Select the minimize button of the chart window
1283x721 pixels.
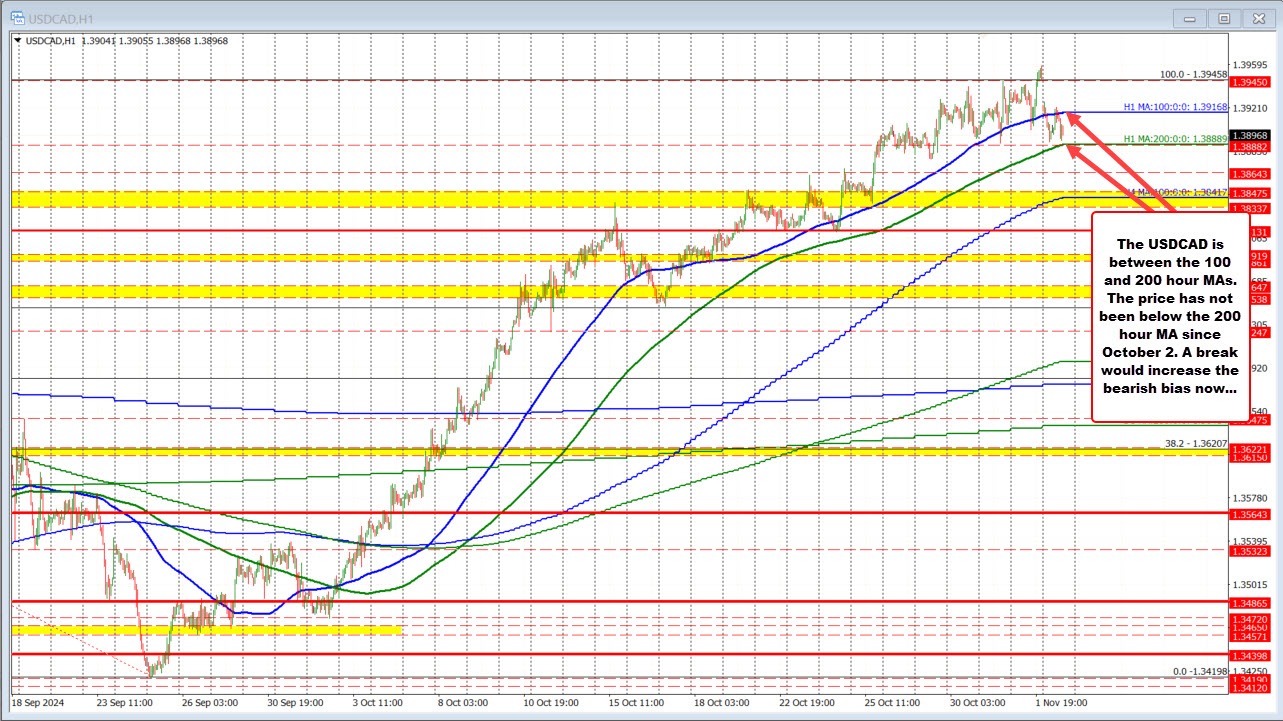1189,18
